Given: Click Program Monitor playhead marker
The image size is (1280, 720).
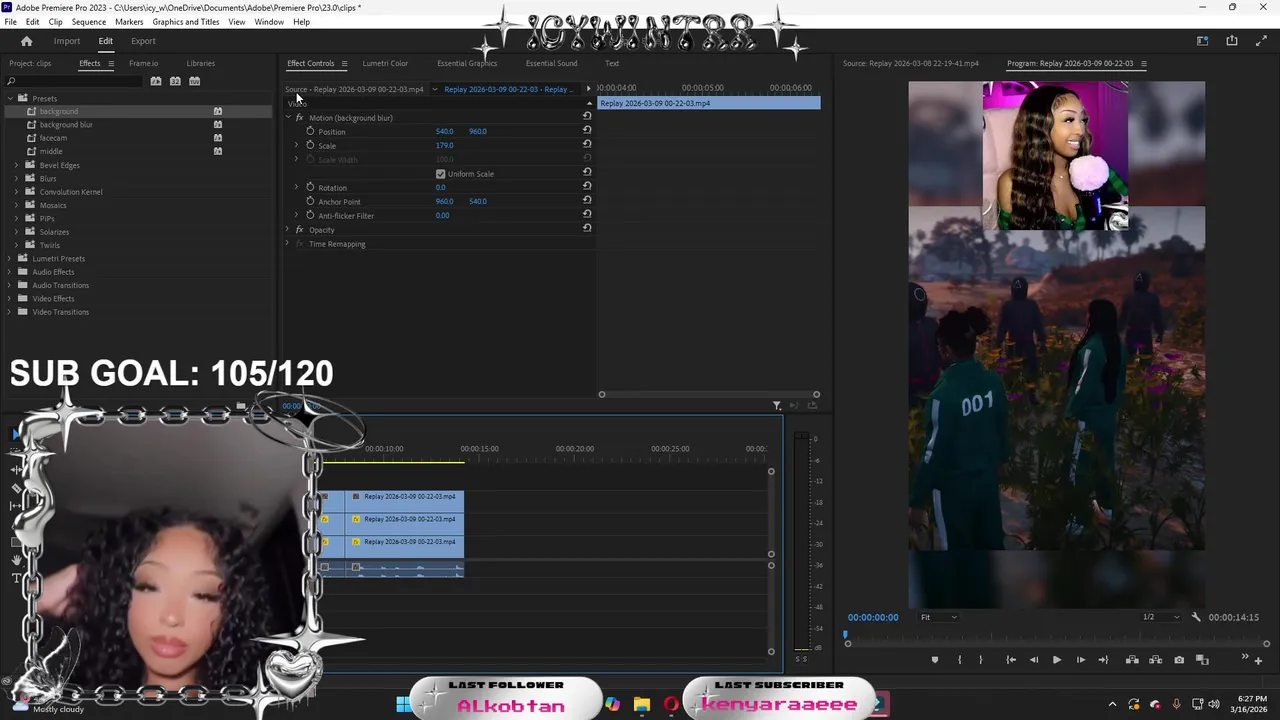Looking at the screenshot, I should [x=846, y=635].
